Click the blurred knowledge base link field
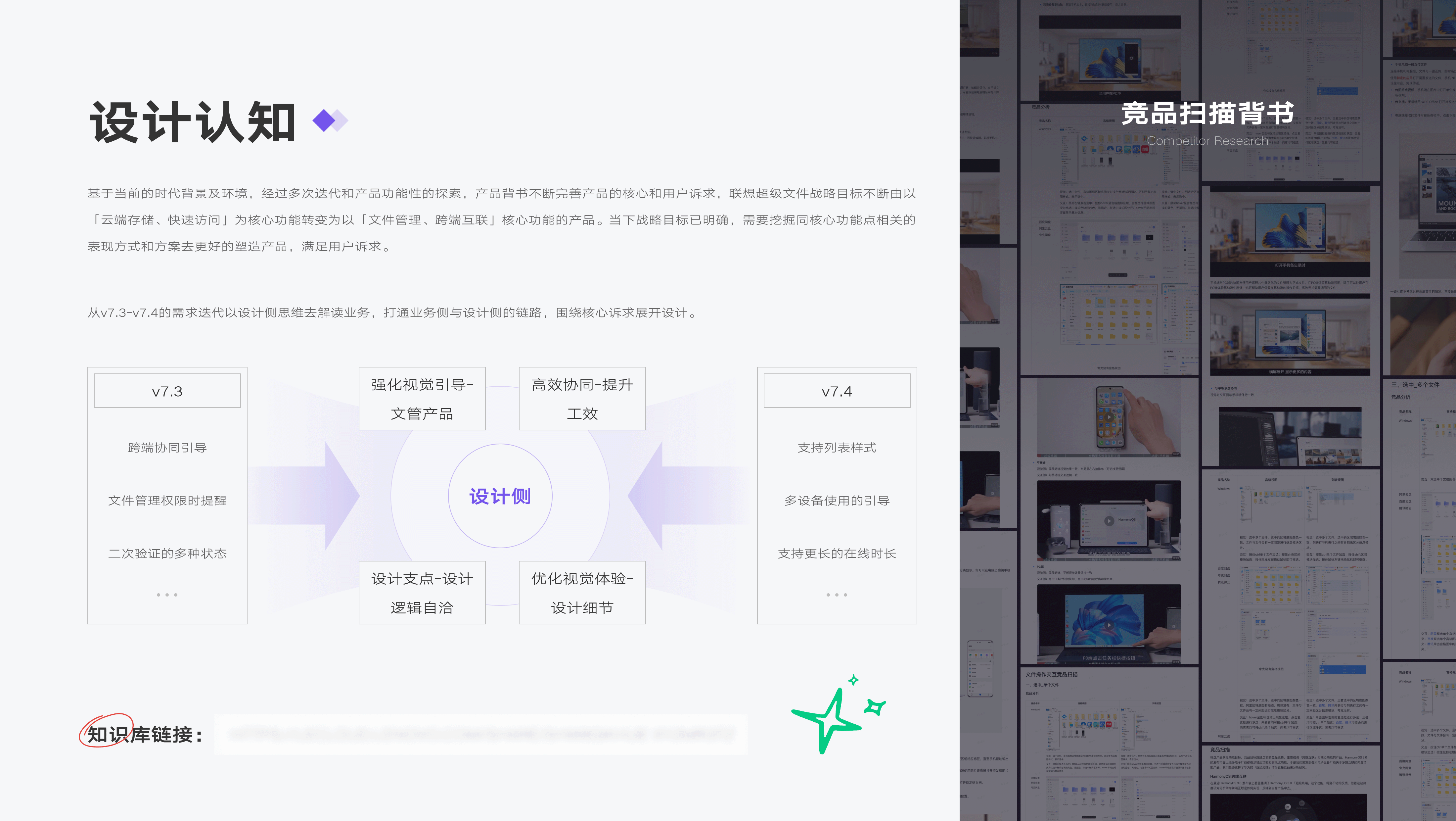 tap(481, 734)
